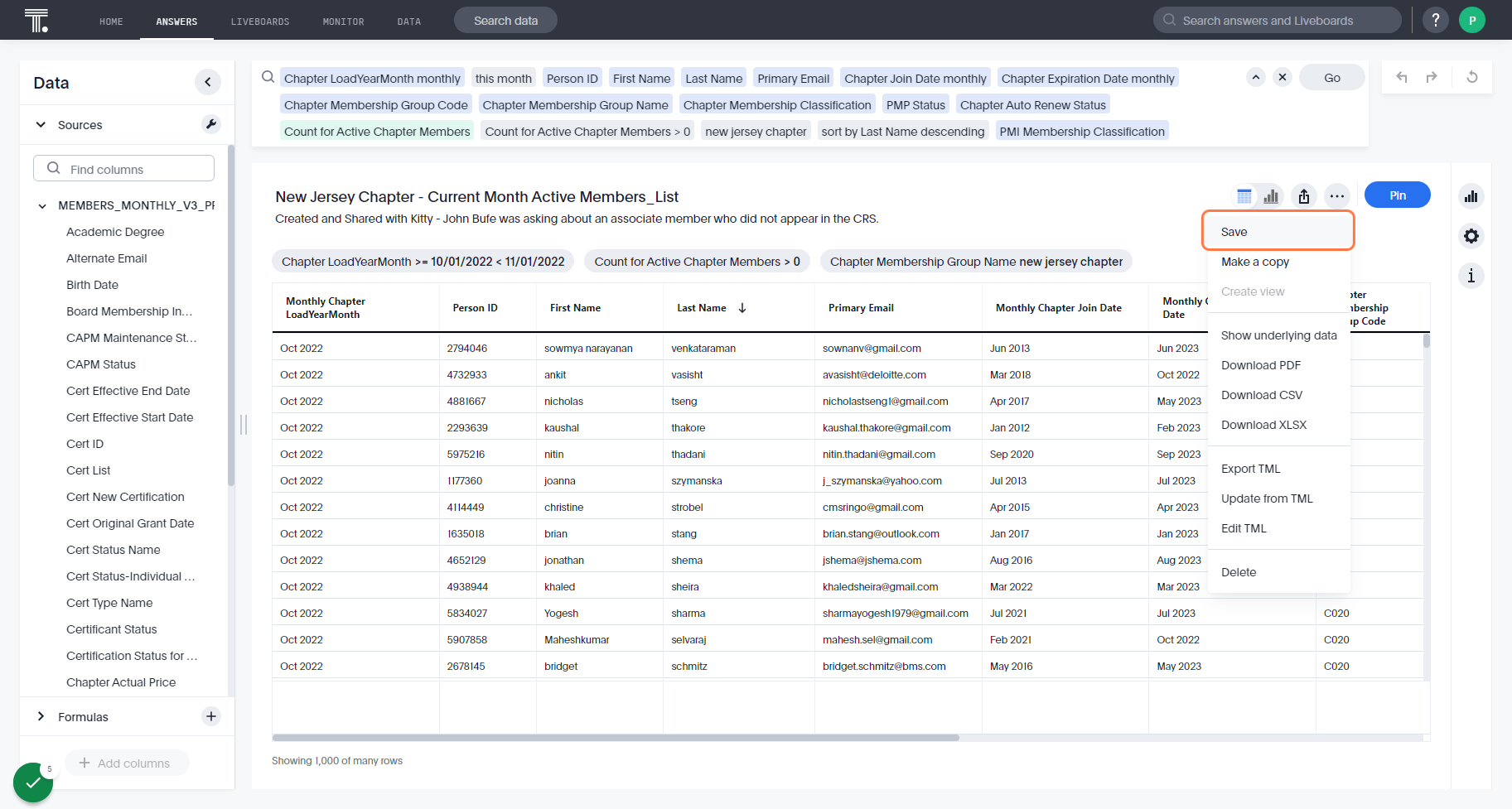Click the Search answers and Liveboards field
The width and height of the screenshot is (1512, 809).
[1278, 20]
